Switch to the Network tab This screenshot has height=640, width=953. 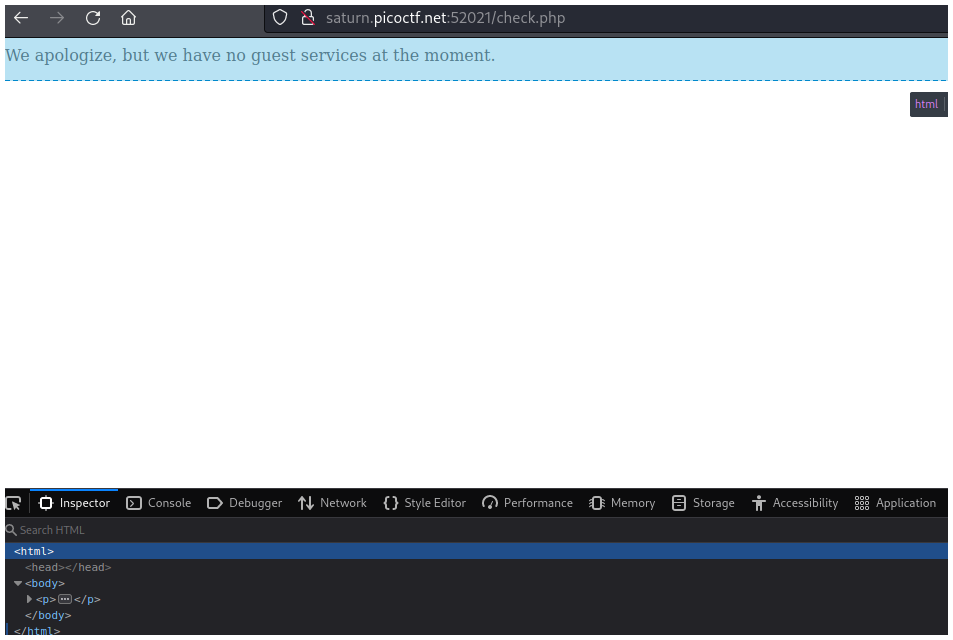pos(332,503)
